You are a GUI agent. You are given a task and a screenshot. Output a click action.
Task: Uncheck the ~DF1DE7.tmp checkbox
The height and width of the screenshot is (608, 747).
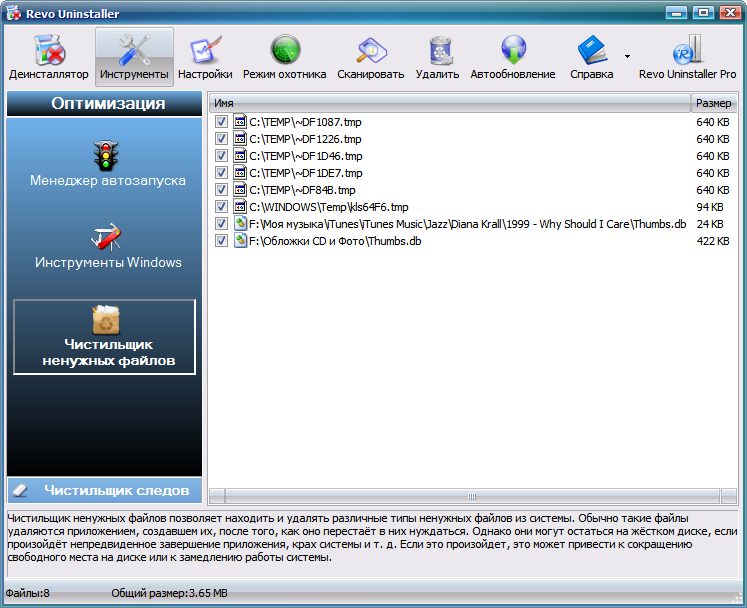tap(221, 173)
